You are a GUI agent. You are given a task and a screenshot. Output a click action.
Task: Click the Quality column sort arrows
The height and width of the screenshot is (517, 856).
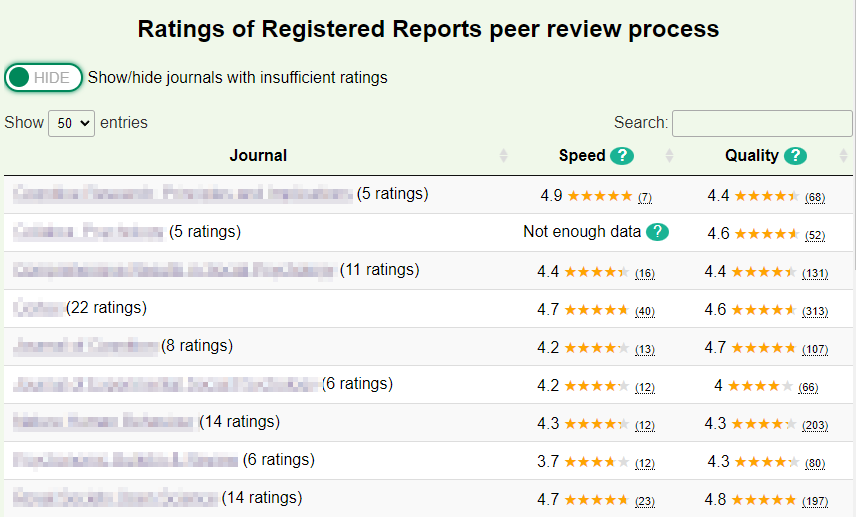[x=843, y=156]
